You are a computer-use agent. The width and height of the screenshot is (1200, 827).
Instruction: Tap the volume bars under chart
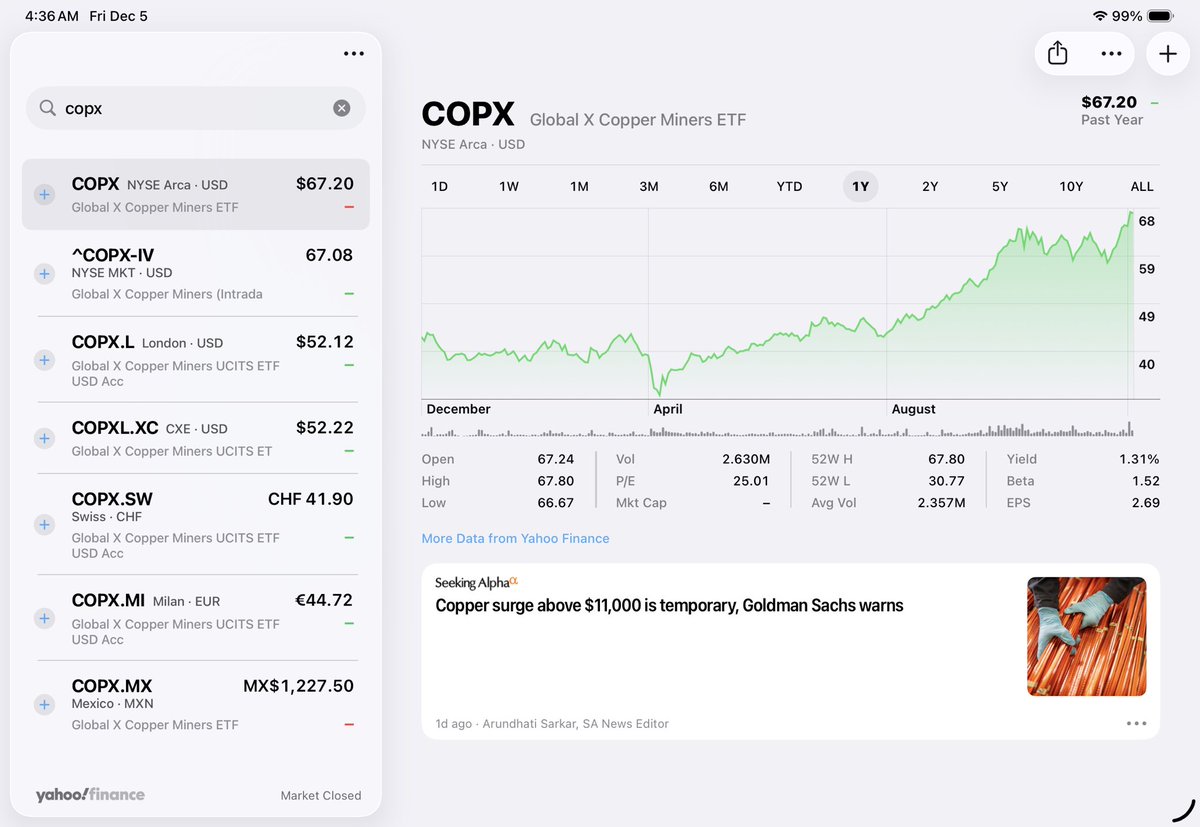coord(777,430)
